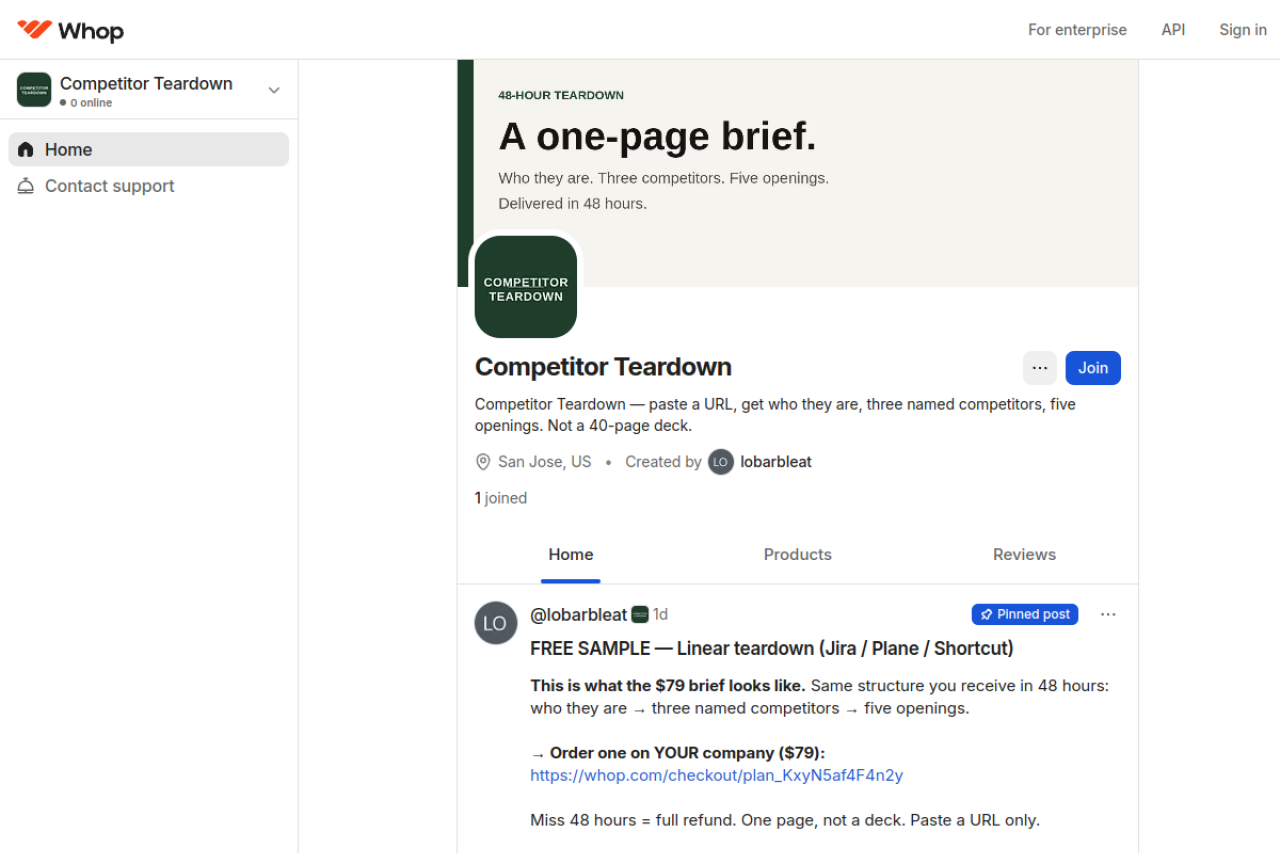Screen dimensions: 1280x853
Task: Open creator profile lobarbleat link
Action: pos(776,462)
